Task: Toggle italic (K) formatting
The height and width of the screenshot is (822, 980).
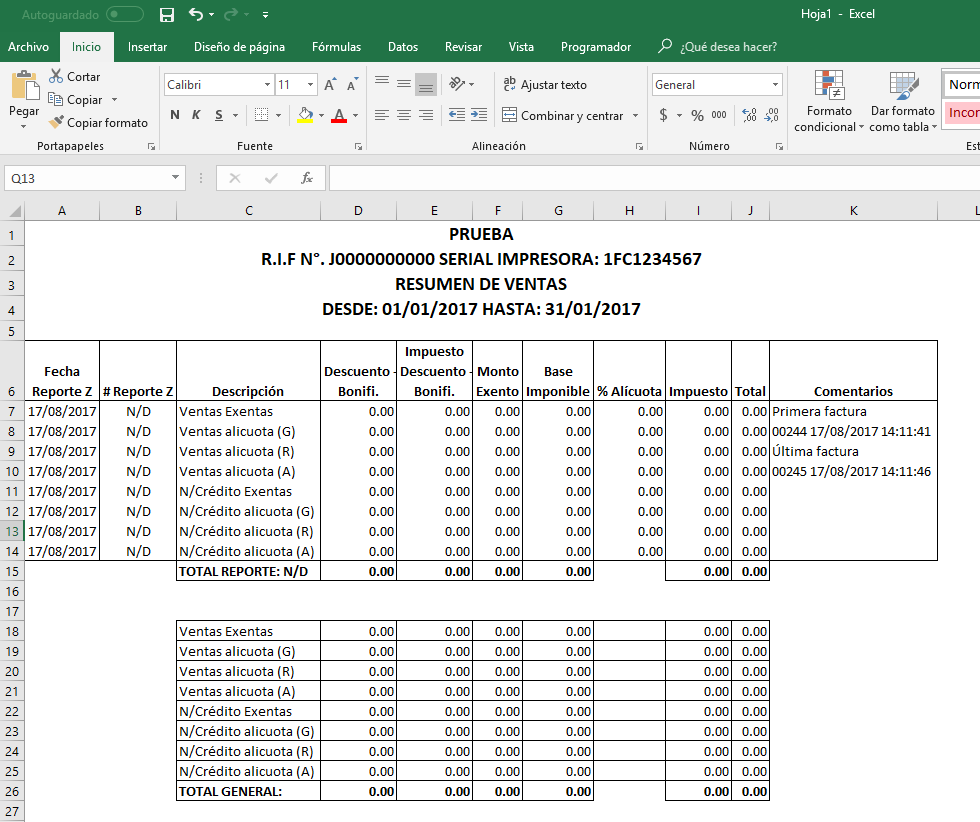Action: click(197, 115)
